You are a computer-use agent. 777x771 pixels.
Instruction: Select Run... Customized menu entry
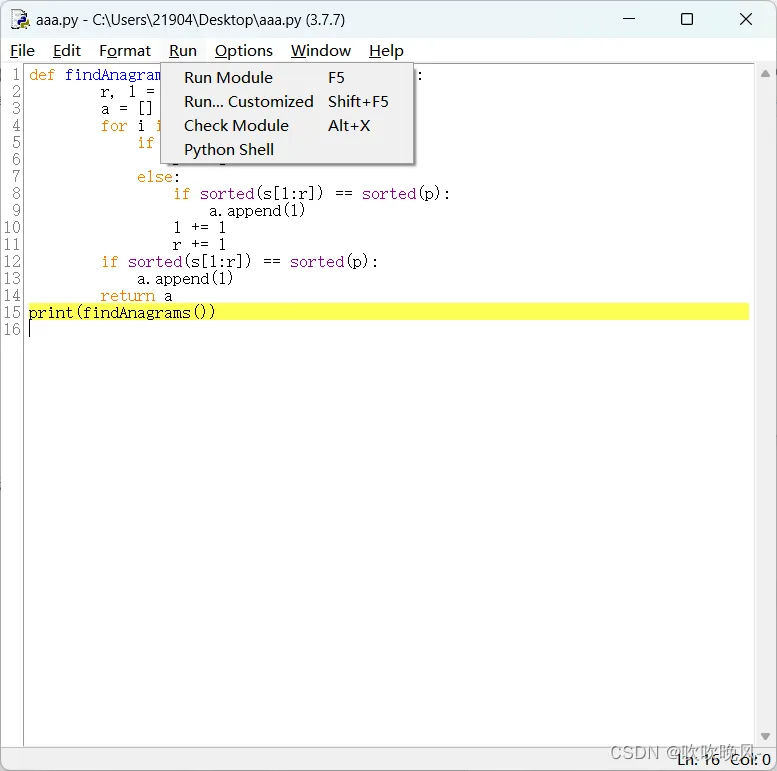click(x=287, y=102)
